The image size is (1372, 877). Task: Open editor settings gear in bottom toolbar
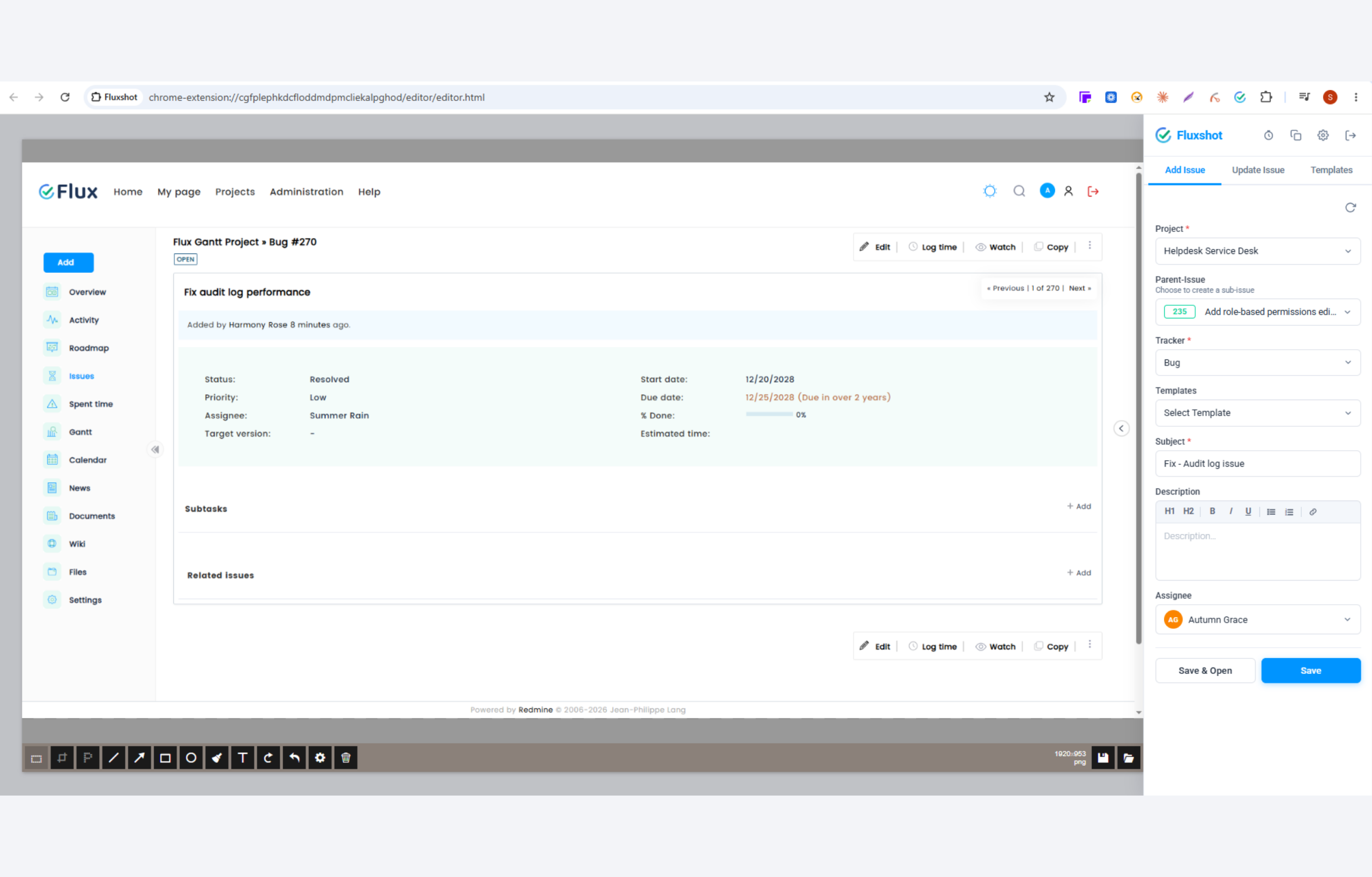pos(320,758)
